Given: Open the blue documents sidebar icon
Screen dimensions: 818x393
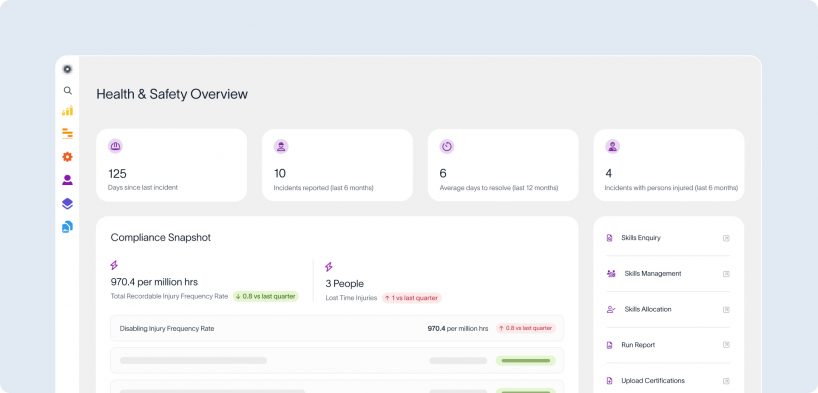Looking at the screenshot, I should [67, 227].
